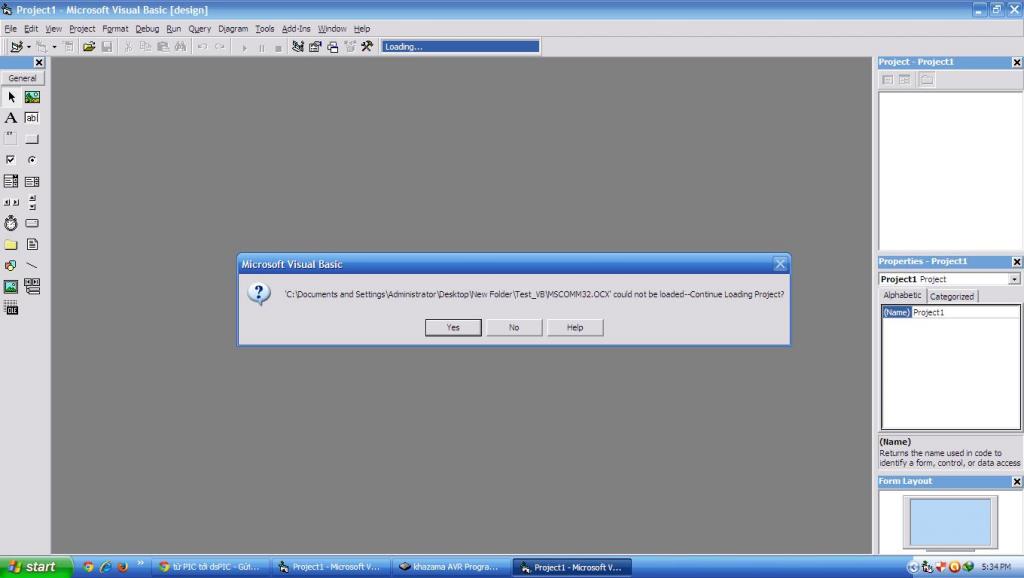Open the Toolbox via hammer-wrench icon
1024x578 pixels.
367,46
